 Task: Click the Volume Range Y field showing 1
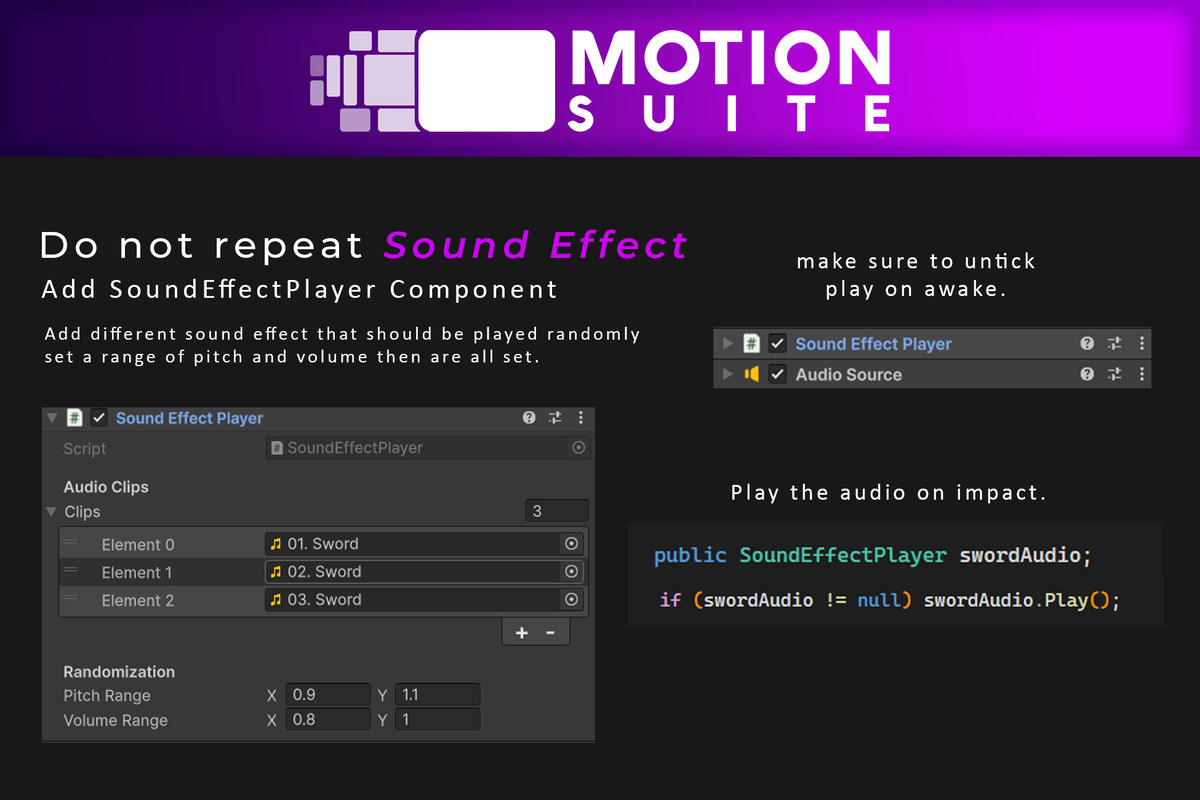(437, 720)
